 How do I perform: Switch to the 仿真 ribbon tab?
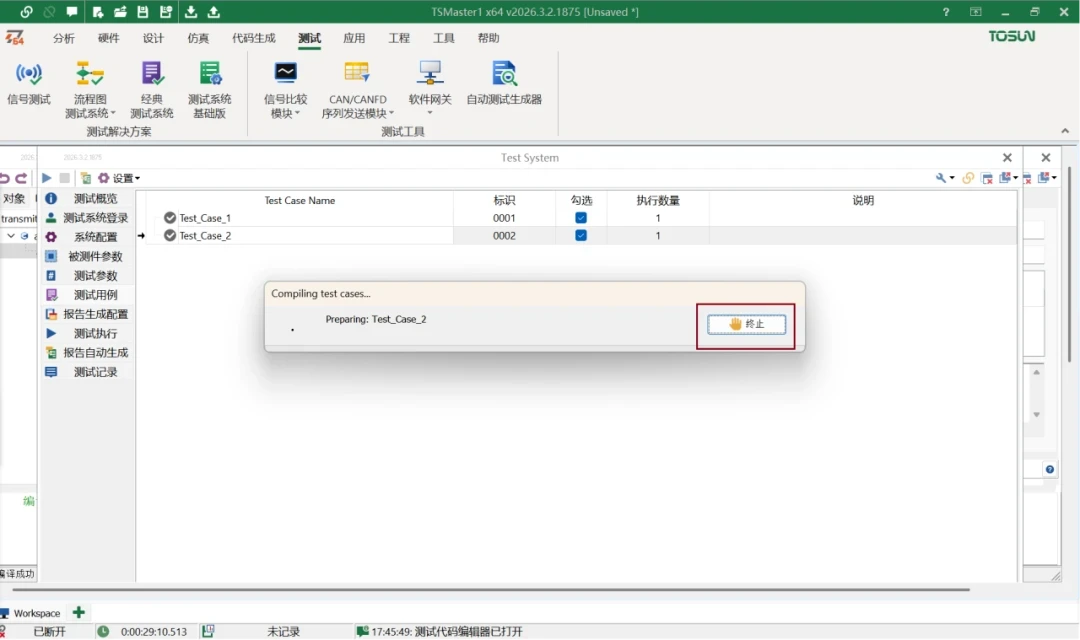(197, 38)
